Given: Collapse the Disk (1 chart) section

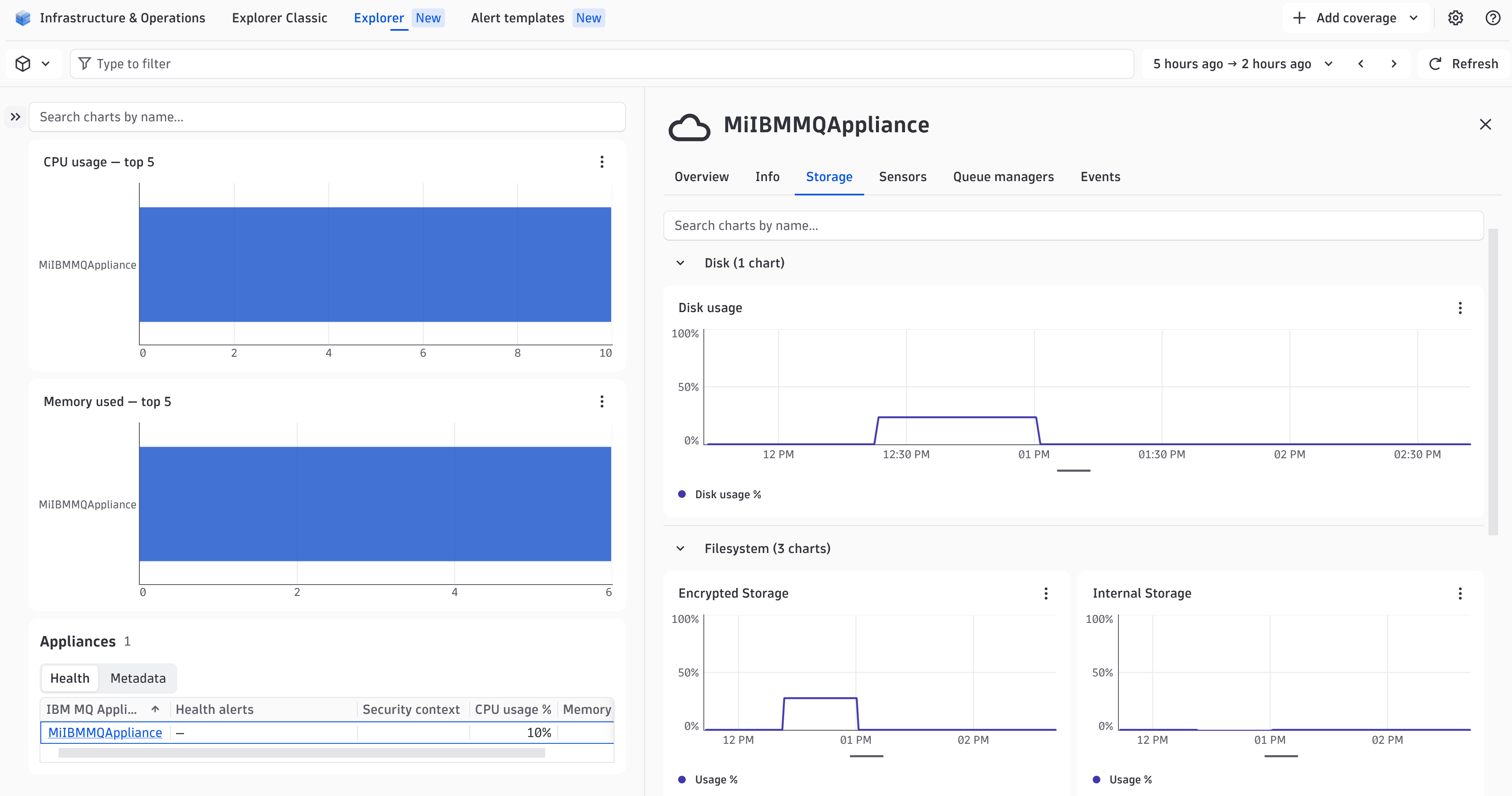Looking at the screenshot, I should pos(680,262).
